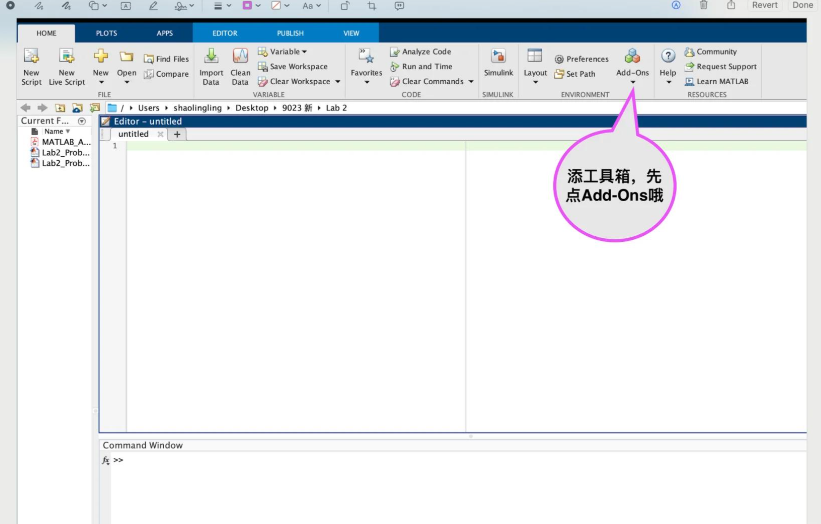Image resolution: width=821 pixels, height=524 pixels.
Task: Click the New Script icon
Action: (x=31, y=57)
